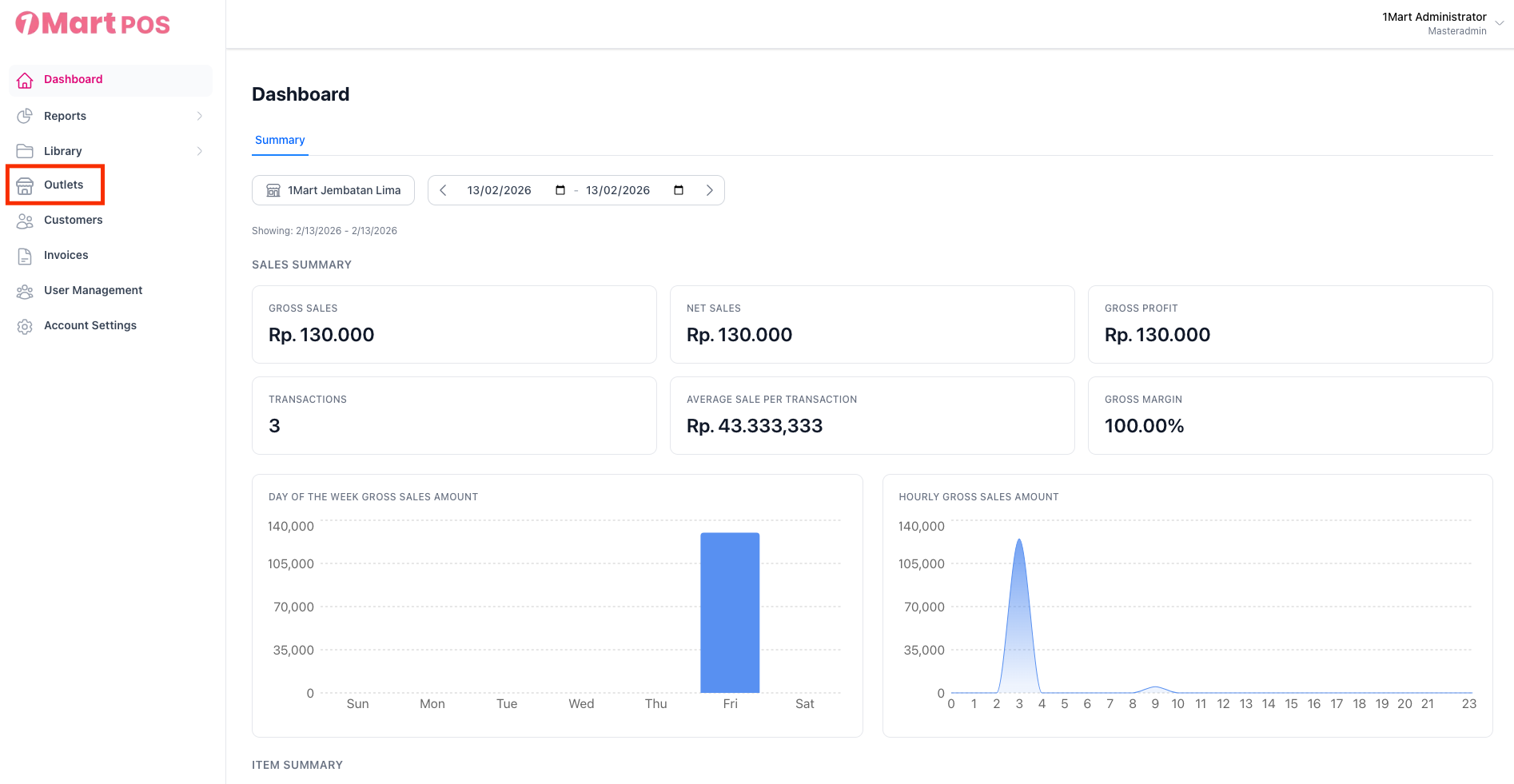Click the Invoices document icon

pos(25,256)
